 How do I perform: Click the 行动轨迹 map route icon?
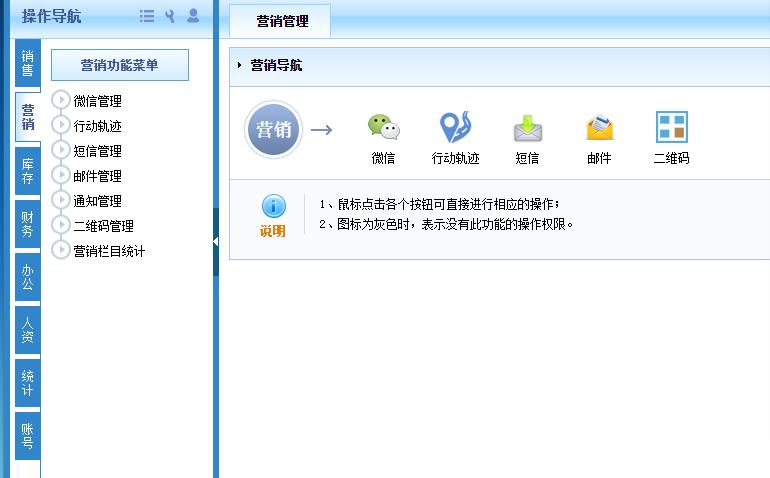point(455,129)
